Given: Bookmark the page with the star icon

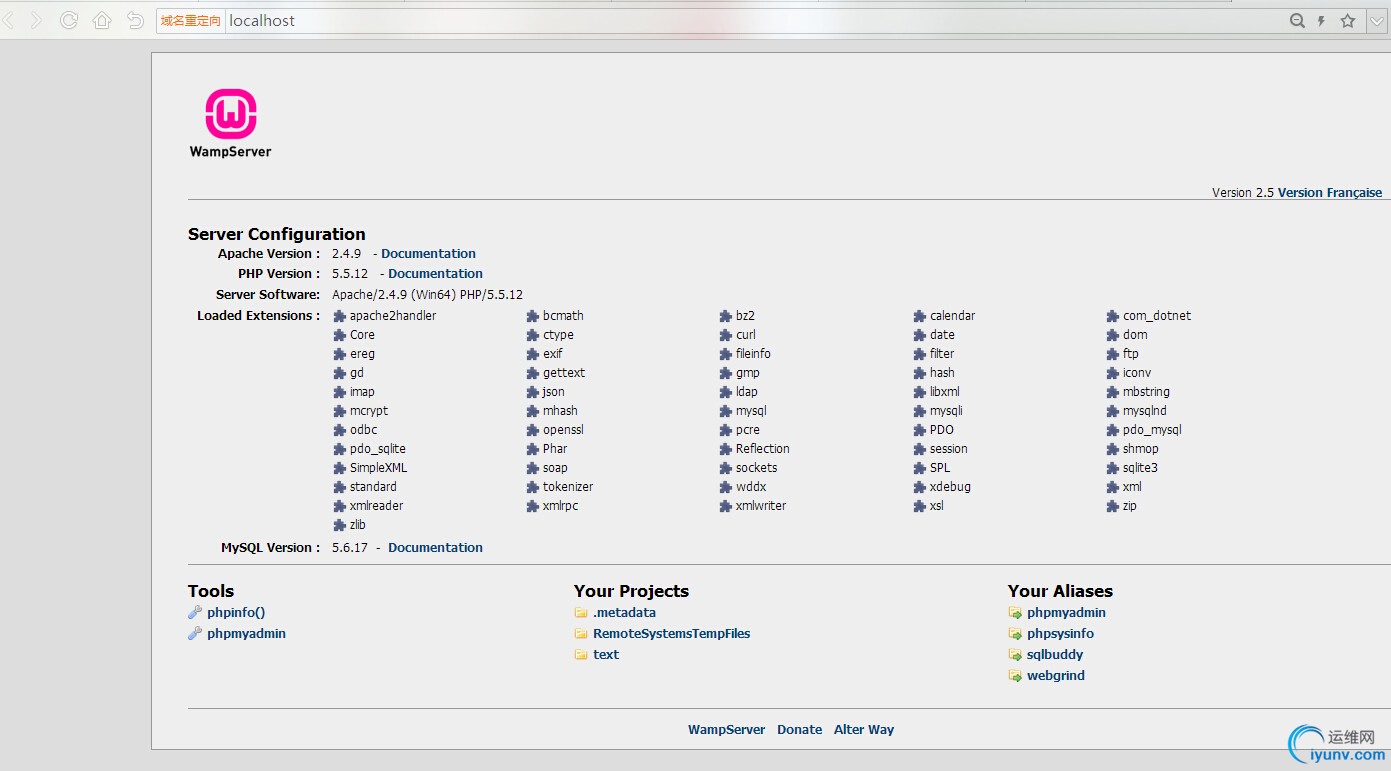Looking at the screenshot, I should pyautogui.click(x=1348, y=20).
